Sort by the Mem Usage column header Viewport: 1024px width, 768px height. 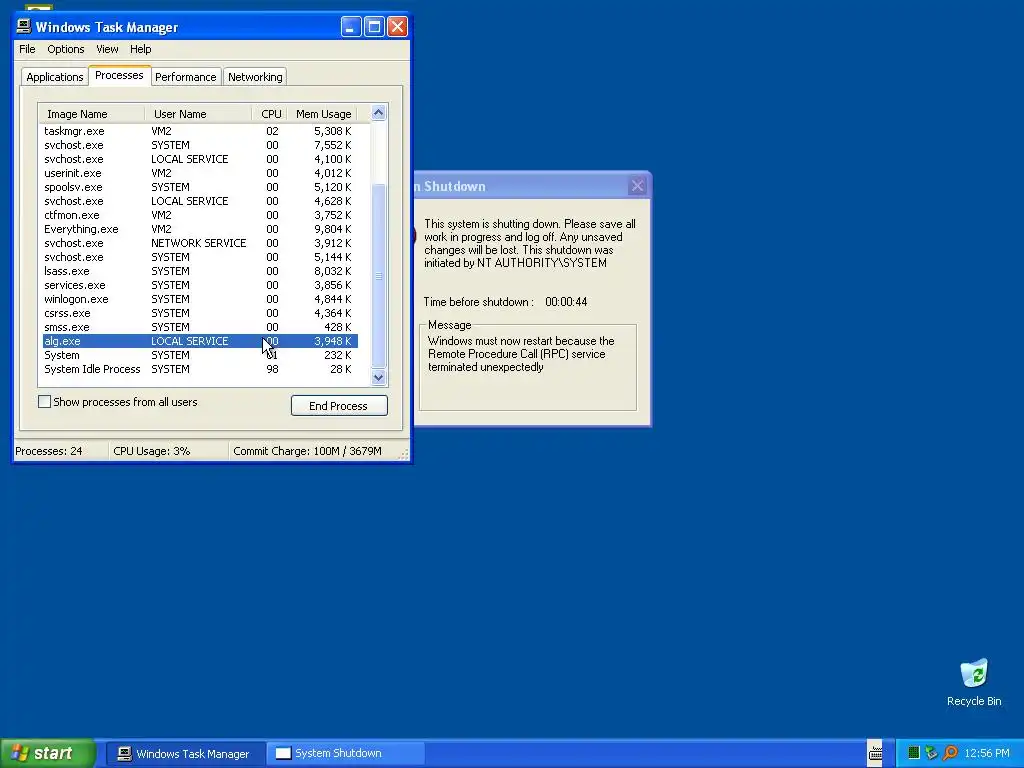click(x=323, y=114)
